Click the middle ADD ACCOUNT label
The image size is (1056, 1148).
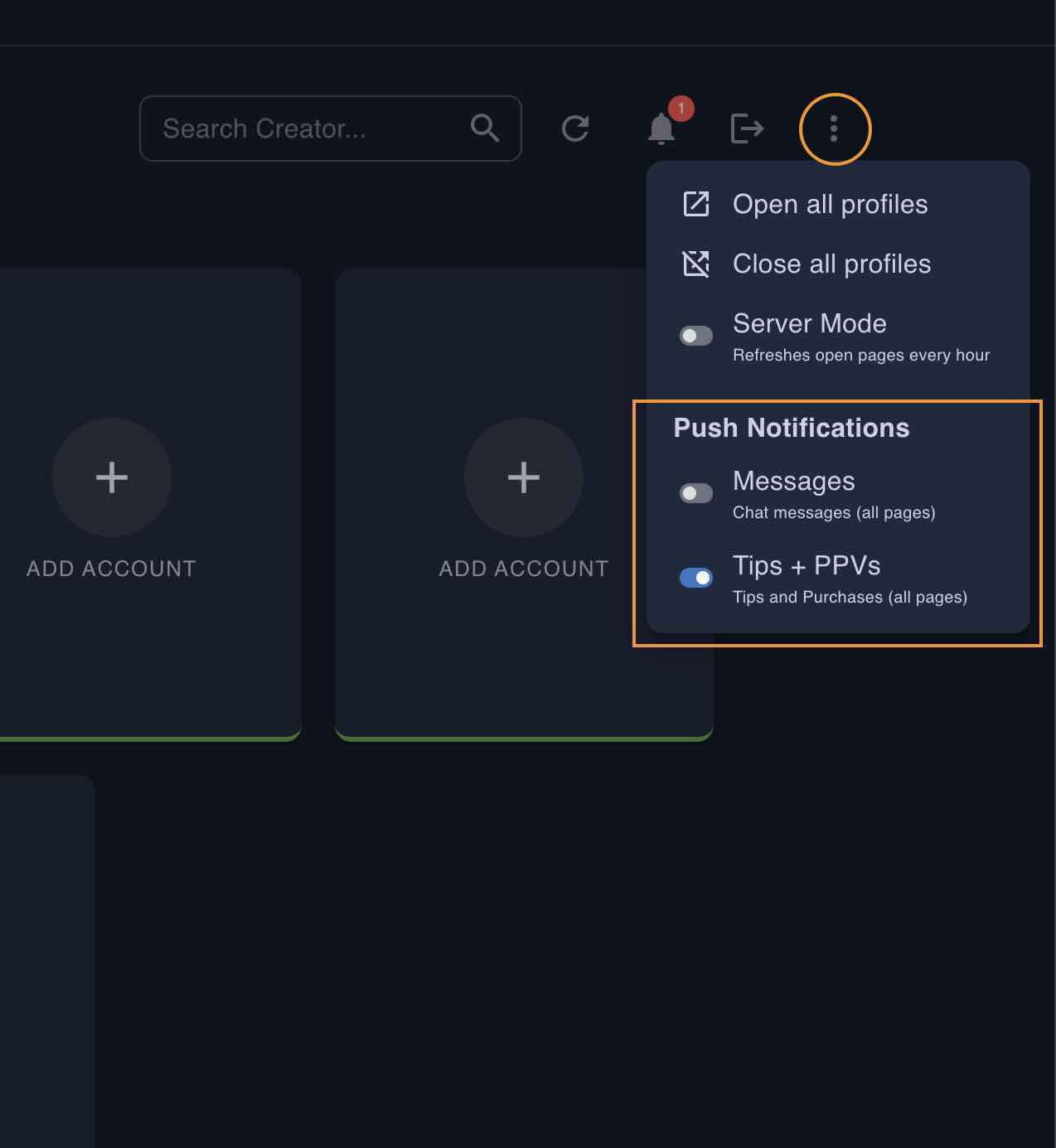(x=524, y=569)
